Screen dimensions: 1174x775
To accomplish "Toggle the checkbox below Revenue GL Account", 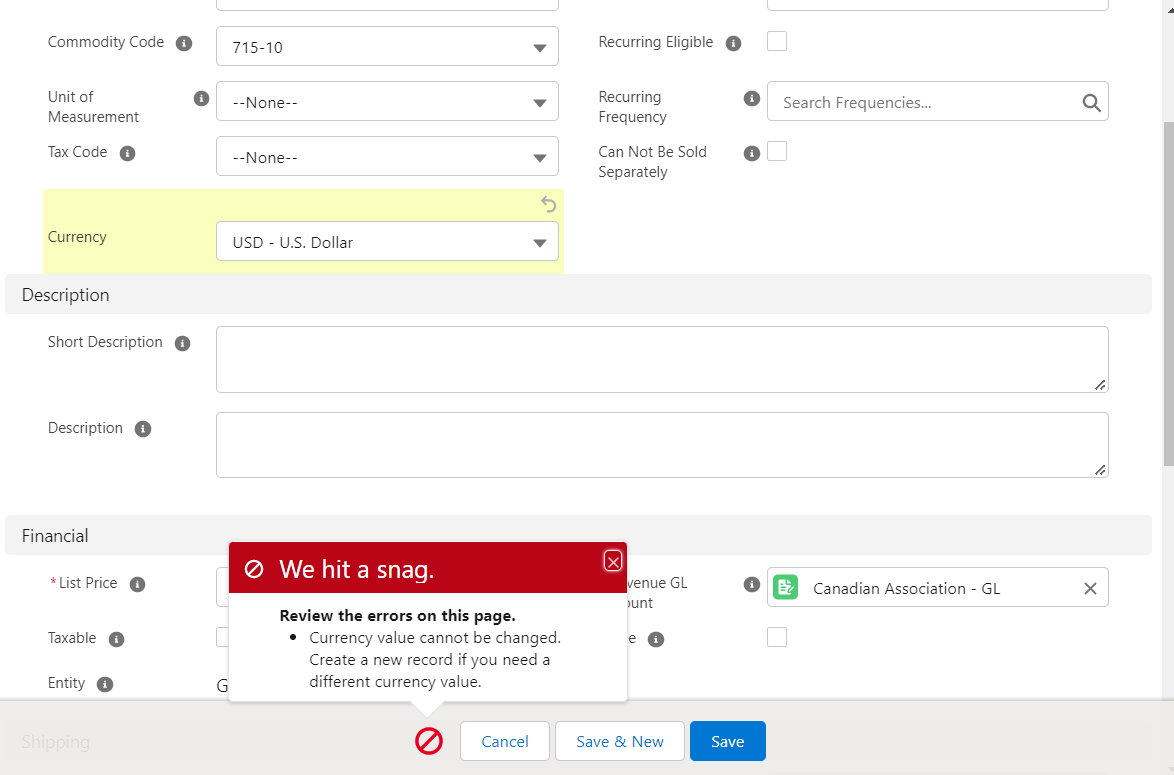I will tap(777, 637).
